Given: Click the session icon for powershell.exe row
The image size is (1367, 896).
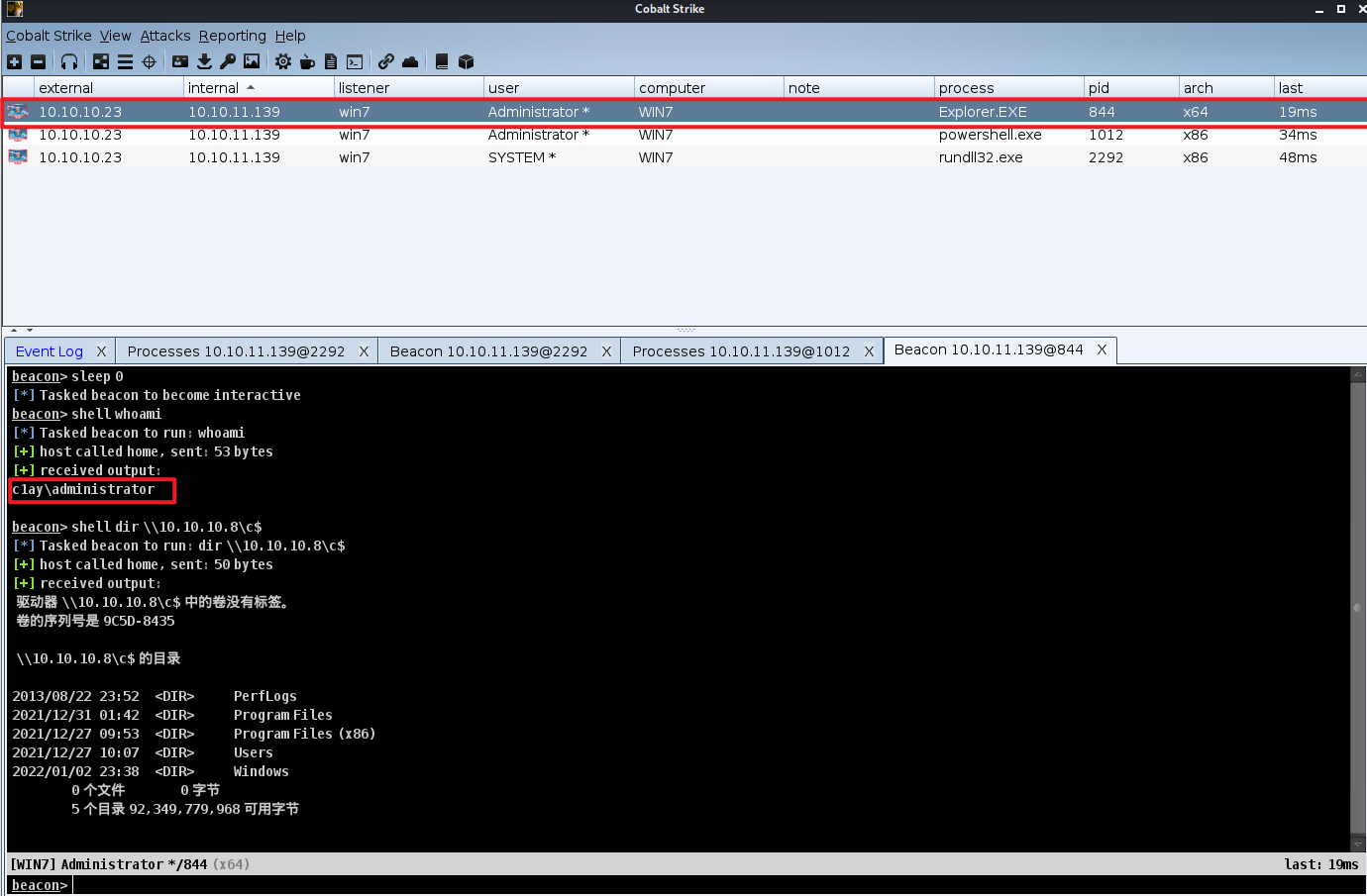Looking at the screenshot, I should (x=18, y=135).
